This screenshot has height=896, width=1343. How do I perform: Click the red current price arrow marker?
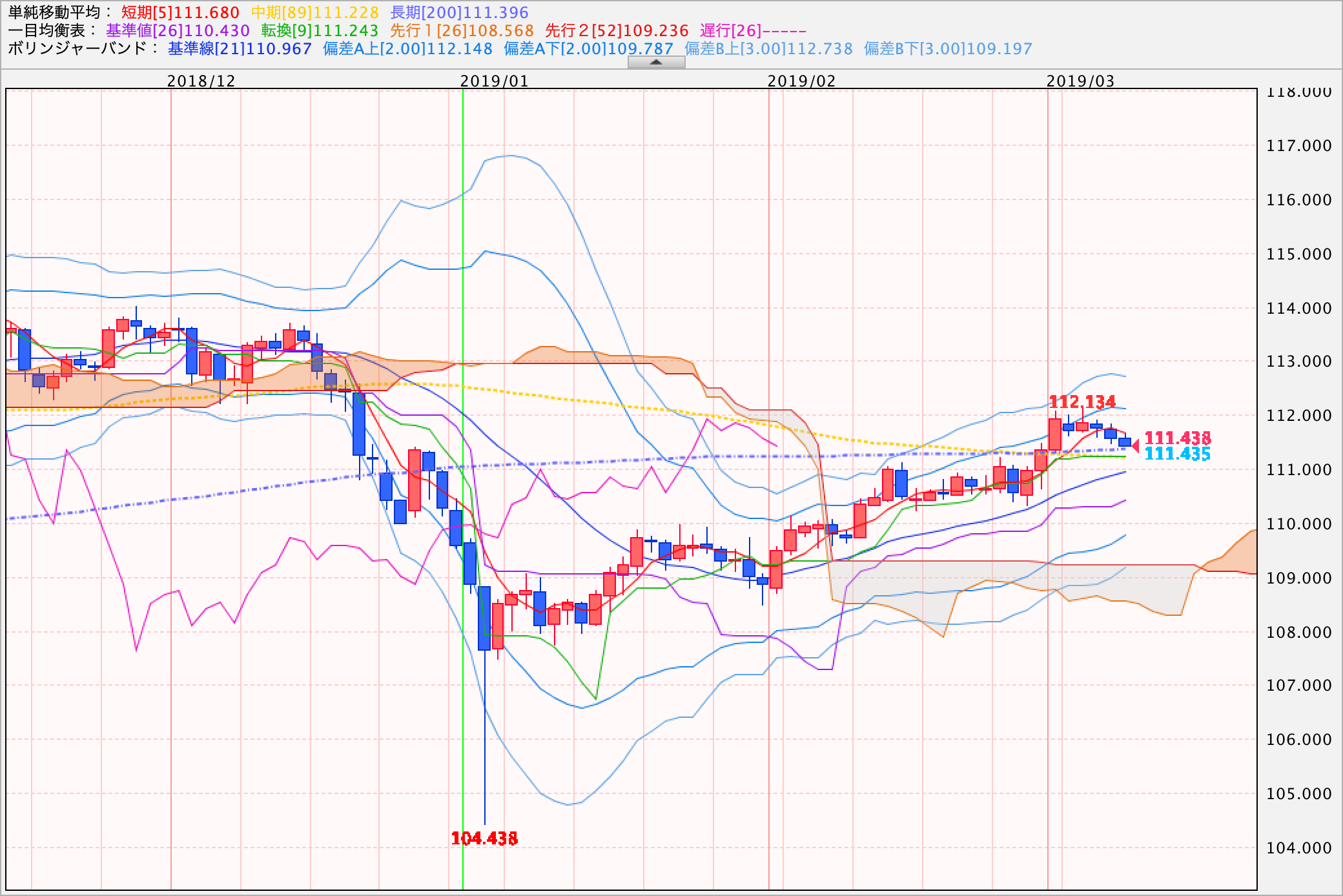click(1136, 445)
